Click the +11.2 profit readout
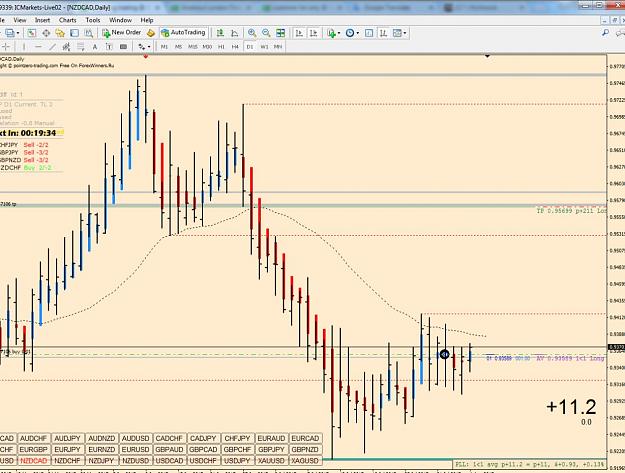The image size is (625, 473). [572, 407]
